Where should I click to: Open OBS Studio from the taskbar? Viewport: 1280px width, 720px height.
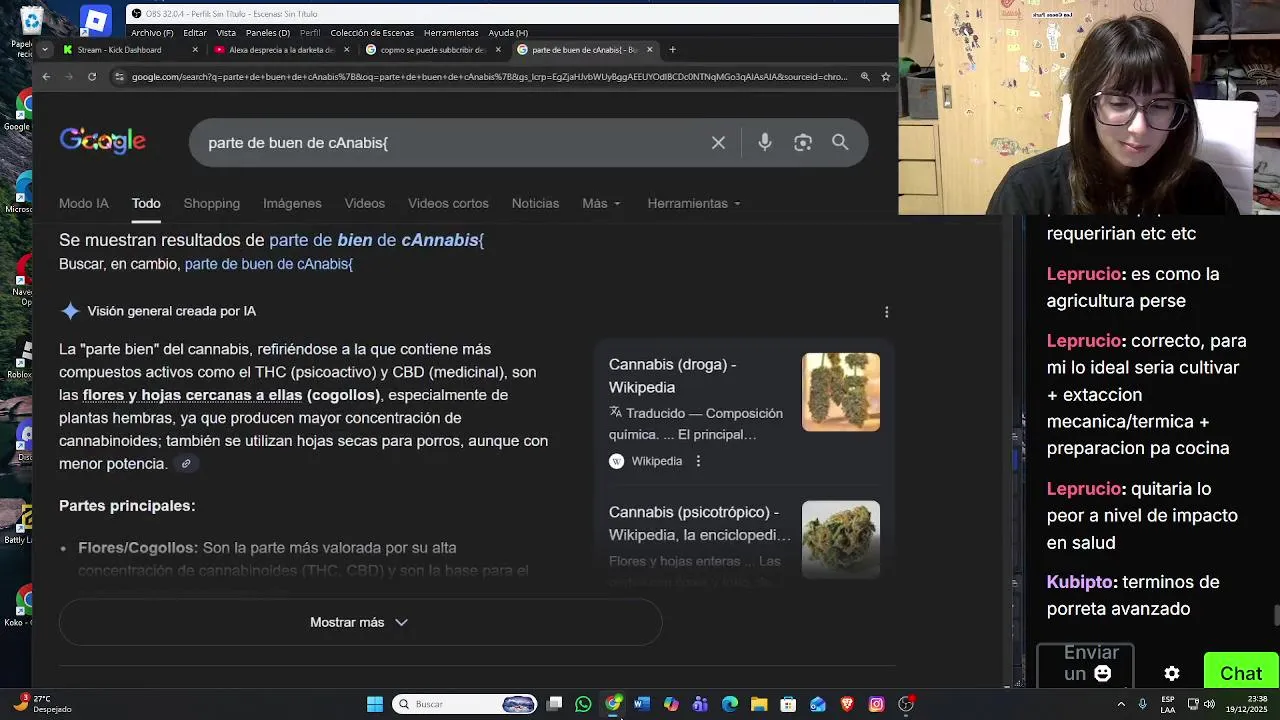click(x=906, y=704)
